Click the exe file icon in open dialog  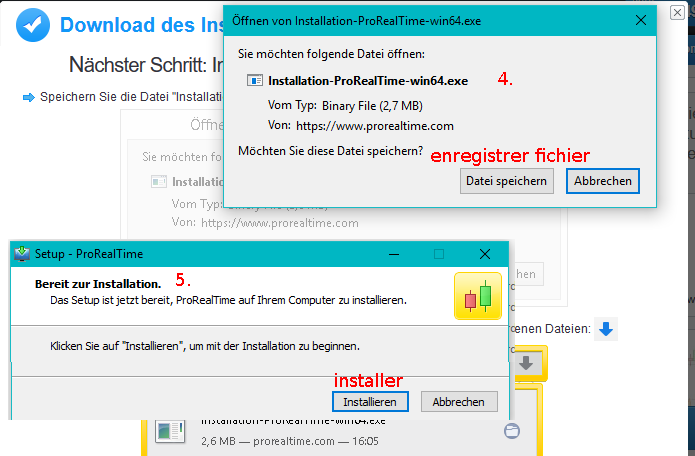(255, 81)
